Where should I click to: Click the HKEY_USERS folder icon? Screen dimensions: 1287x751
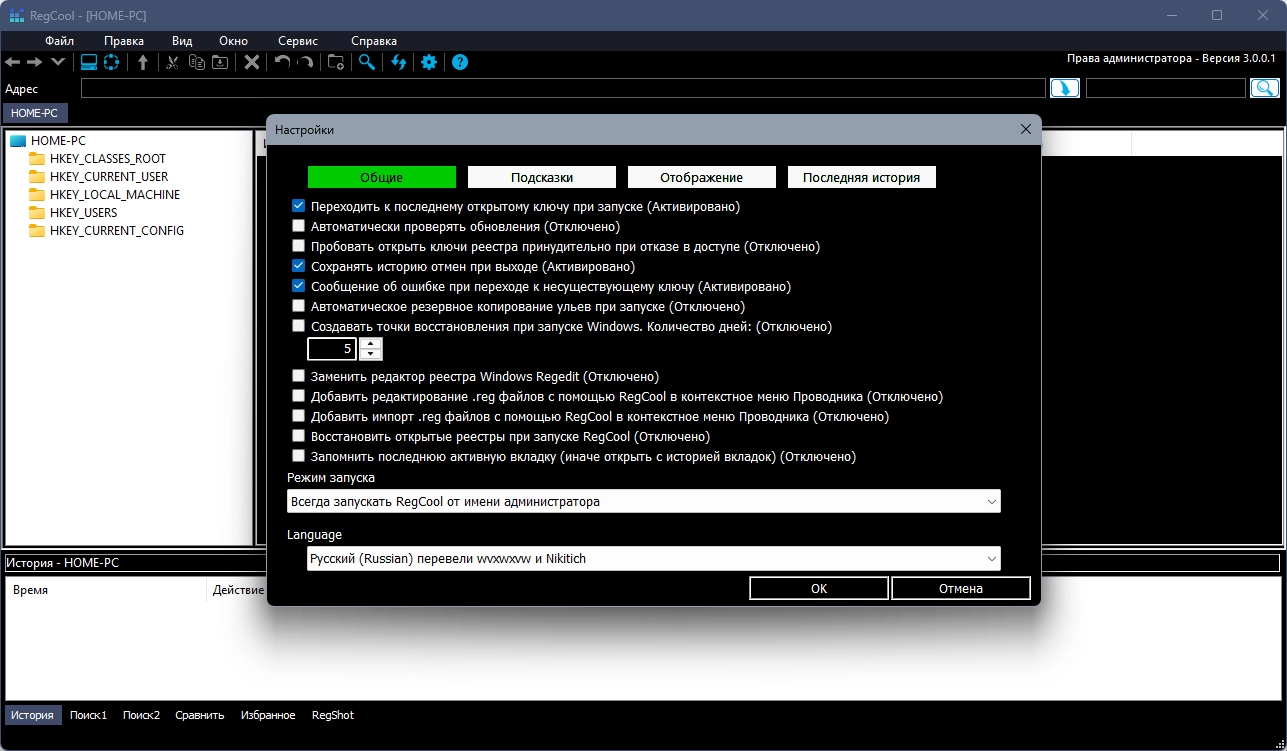pos(37,213)
